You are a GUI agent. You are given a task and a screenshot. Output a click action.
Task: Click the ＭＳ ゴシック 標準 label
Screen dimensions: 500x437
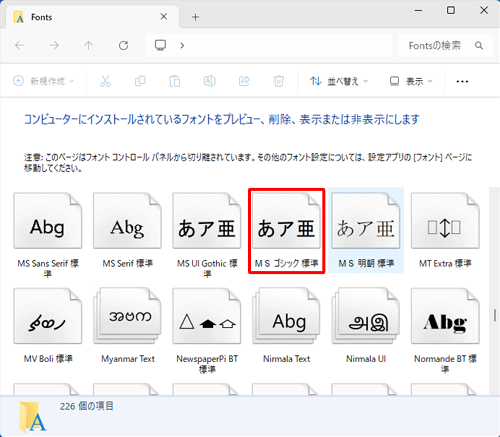click(x=286, y=263)
